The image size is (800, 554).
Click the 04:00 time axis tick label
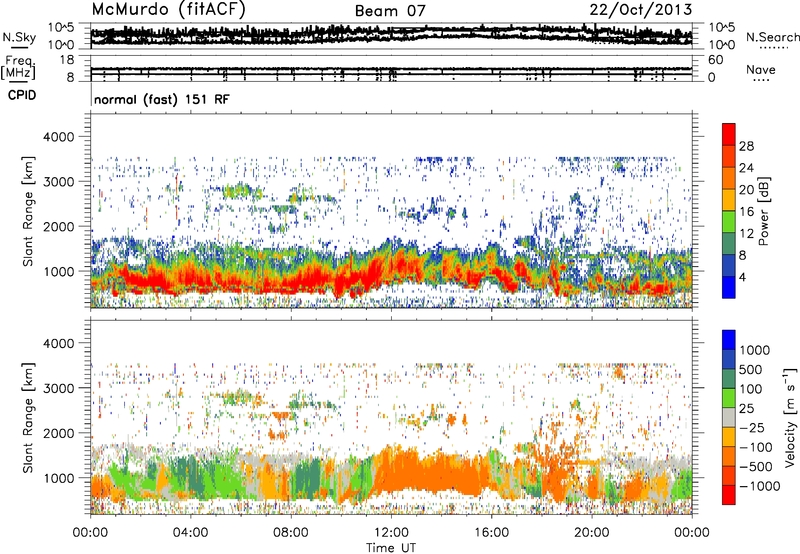point(190,533)
